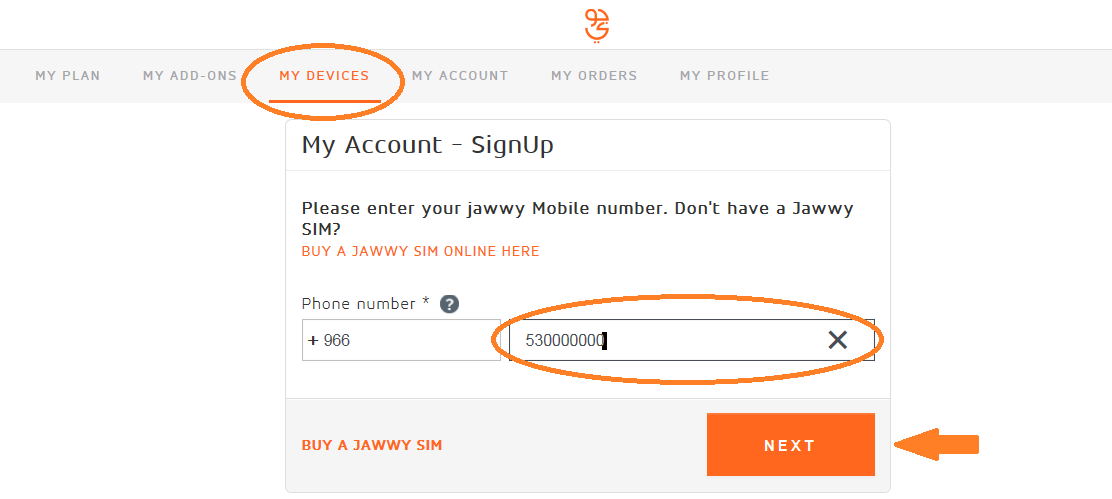The height and width of the screenshot is (499, 1112).
Task: Select the MY DEVICES tab
Action: click(x=324, y=76)
